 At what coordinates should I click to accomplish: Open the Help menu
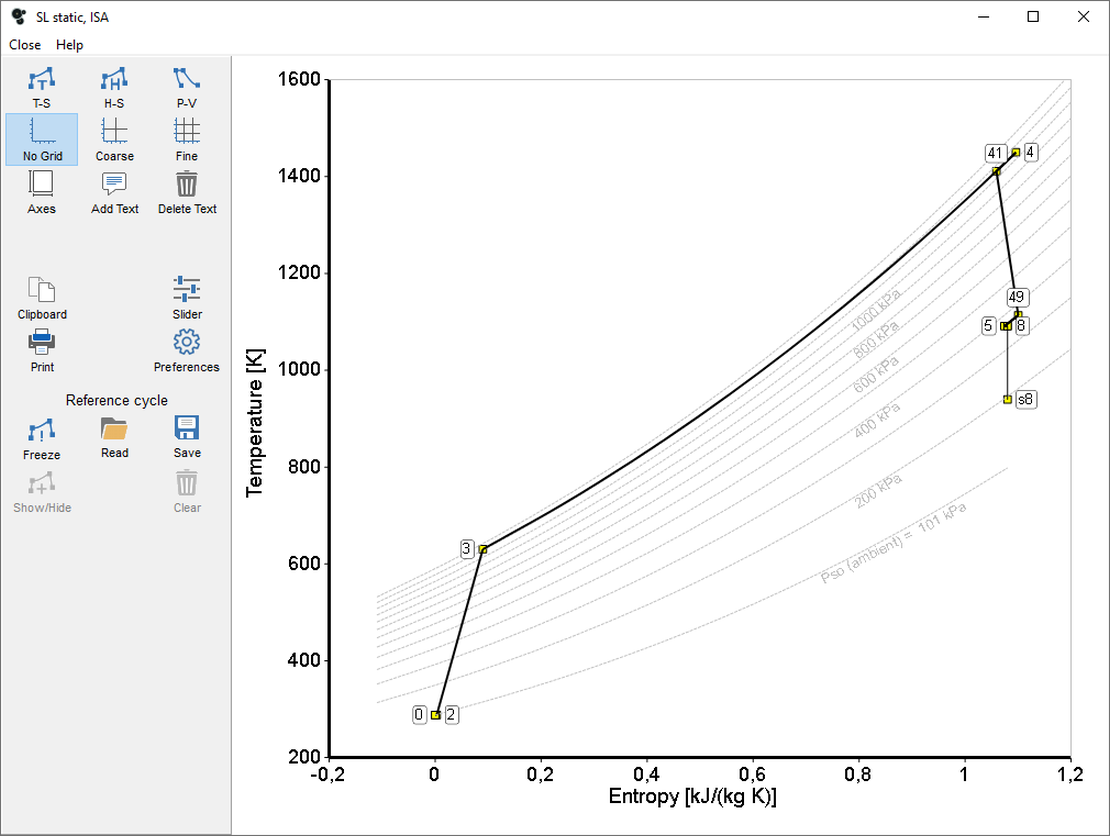(x=70, y=45)
